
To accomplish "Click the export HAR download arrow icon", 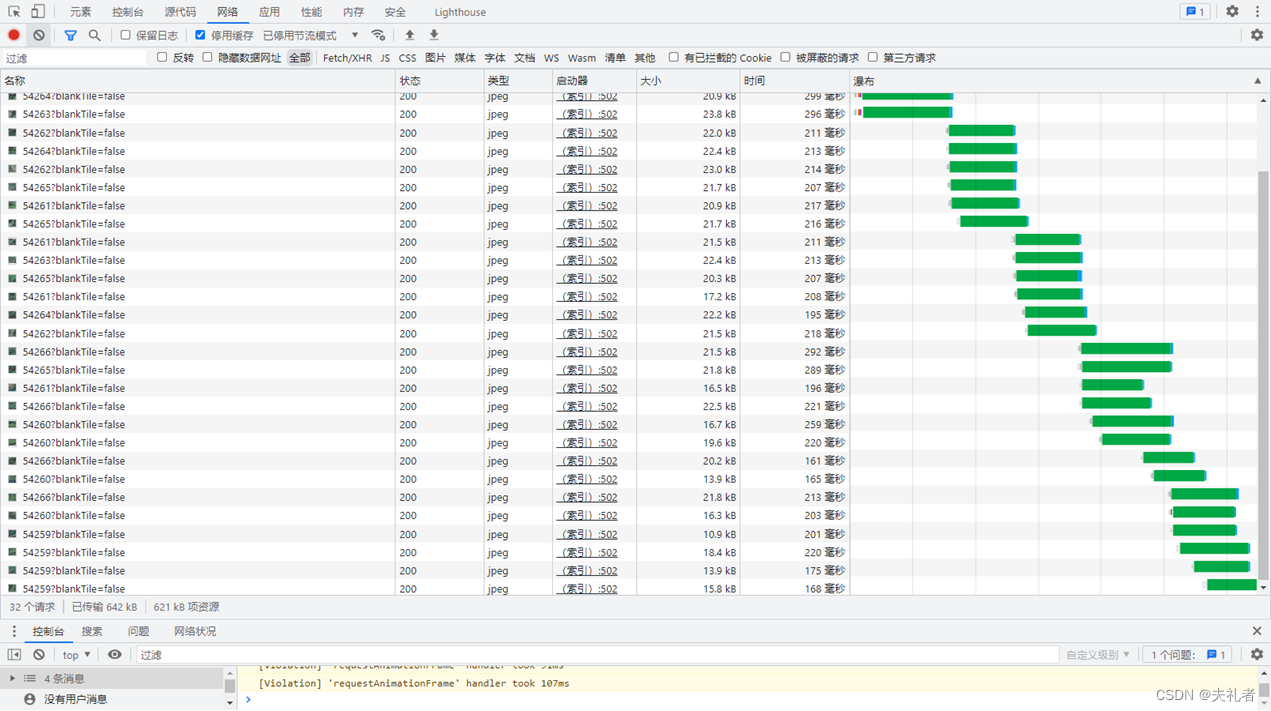I will [434, 35].
